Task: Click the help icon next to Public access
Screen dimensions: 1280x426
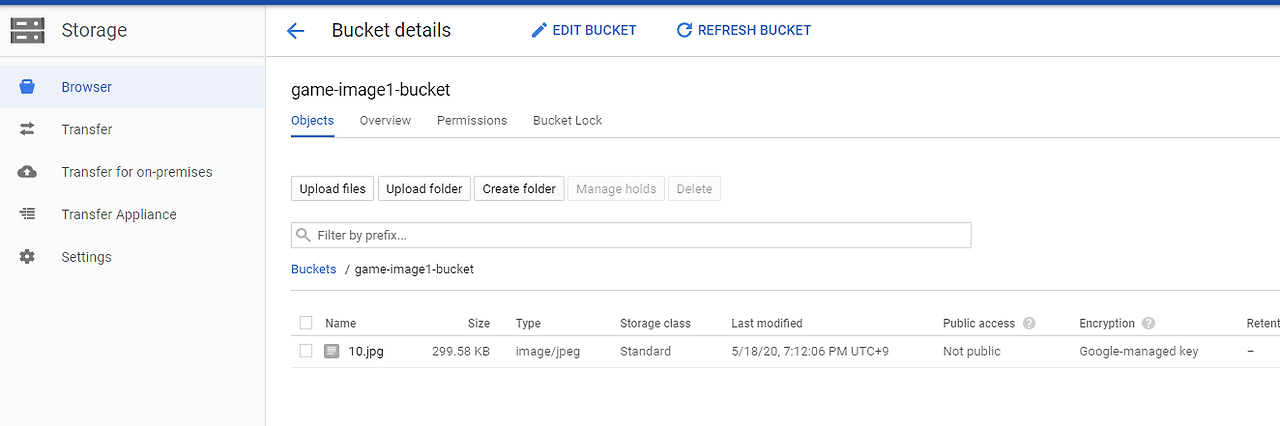Action: tap(1029, 323)
